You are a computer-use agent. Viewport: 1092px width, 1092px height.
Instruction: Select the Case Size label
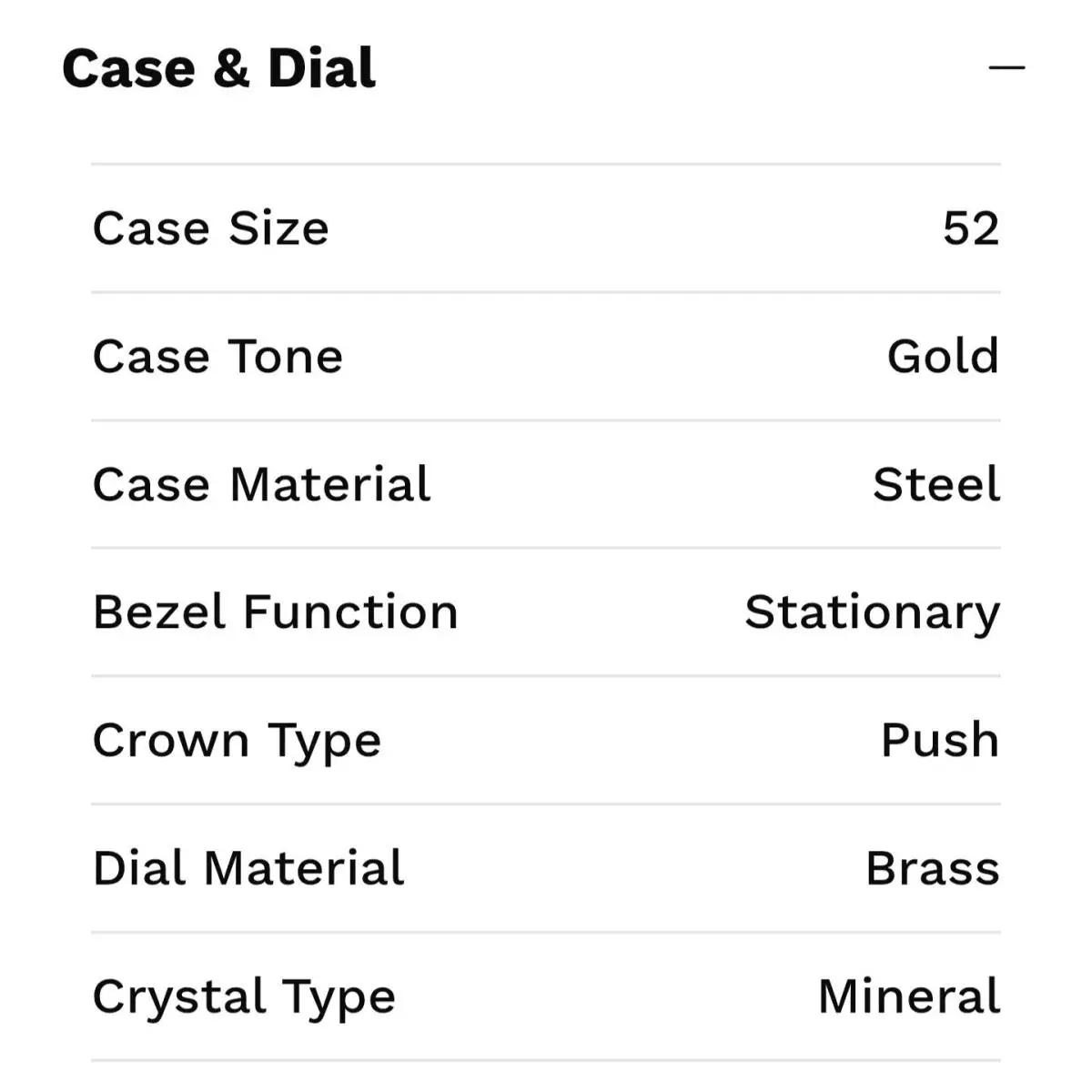[210, 227]
